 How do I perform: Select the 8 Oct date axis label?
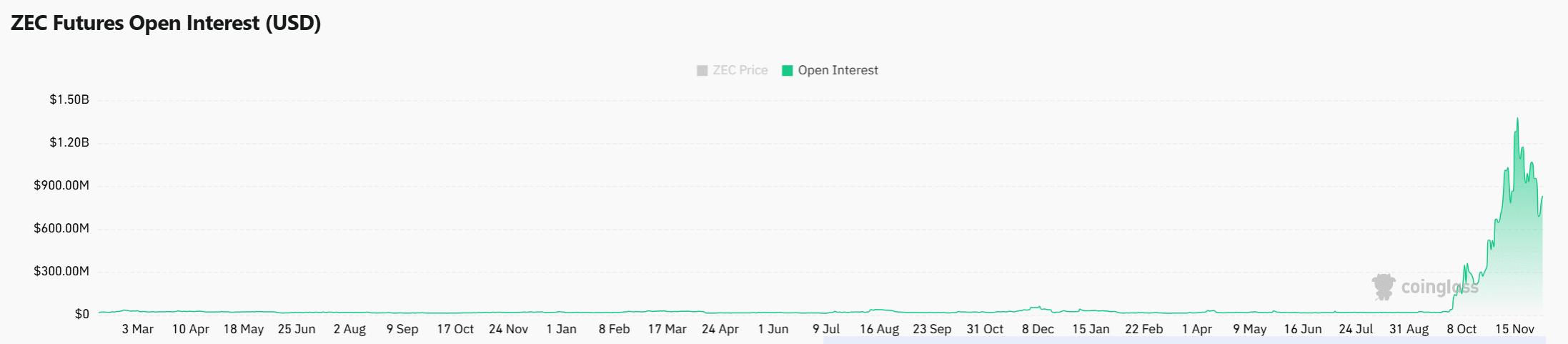click(x=1462, y=329)
